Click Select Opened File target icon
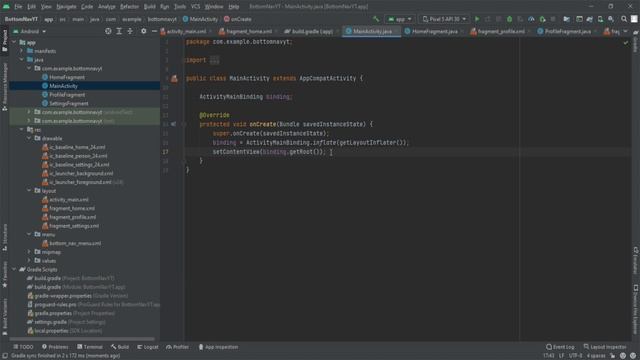This screenshot has width=640, height=360. pos(108,31)
